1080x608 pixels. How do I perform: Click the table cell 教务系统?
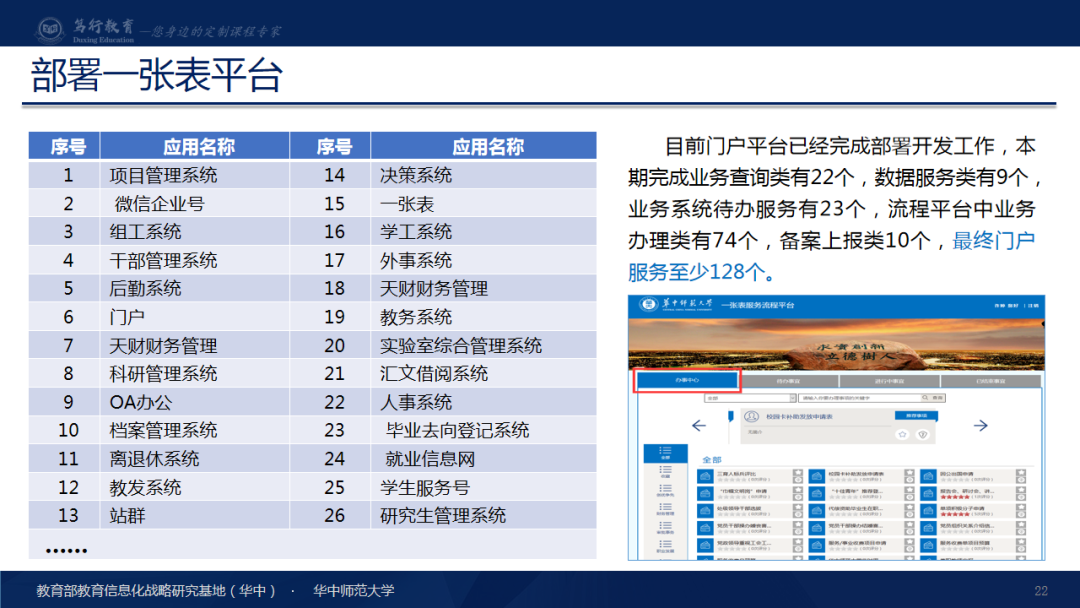click(416, 317)
